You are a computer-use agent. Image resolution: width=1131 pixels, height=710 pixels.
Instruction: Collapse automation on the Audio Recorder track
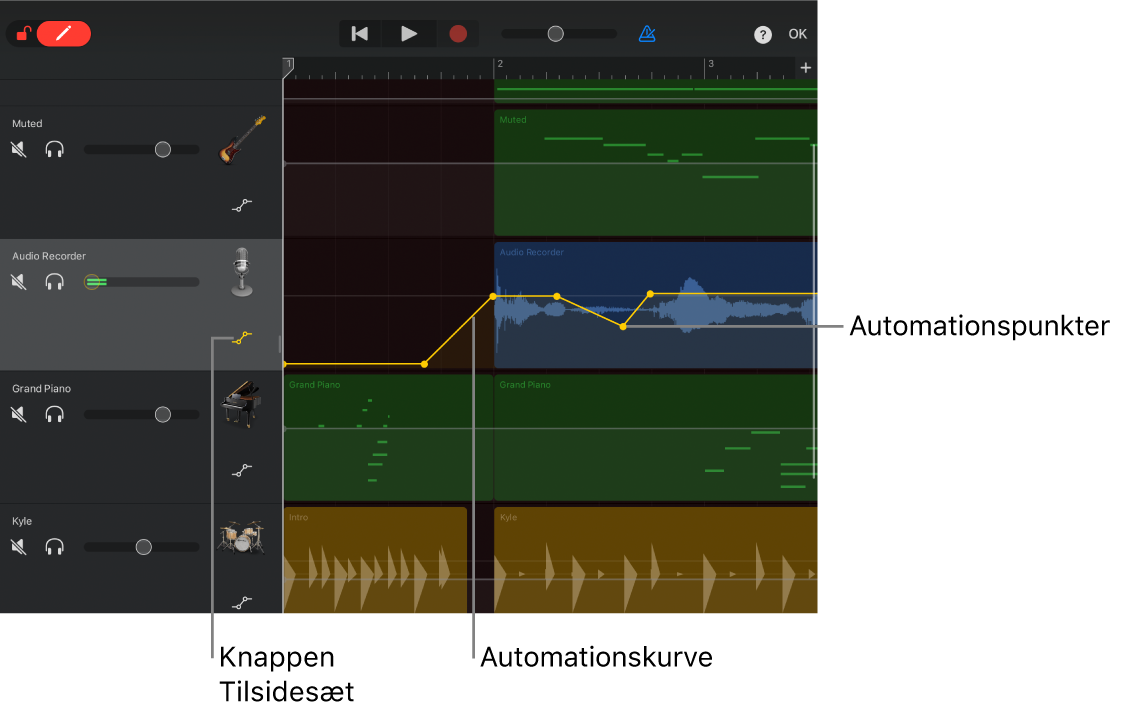[241, 338]
